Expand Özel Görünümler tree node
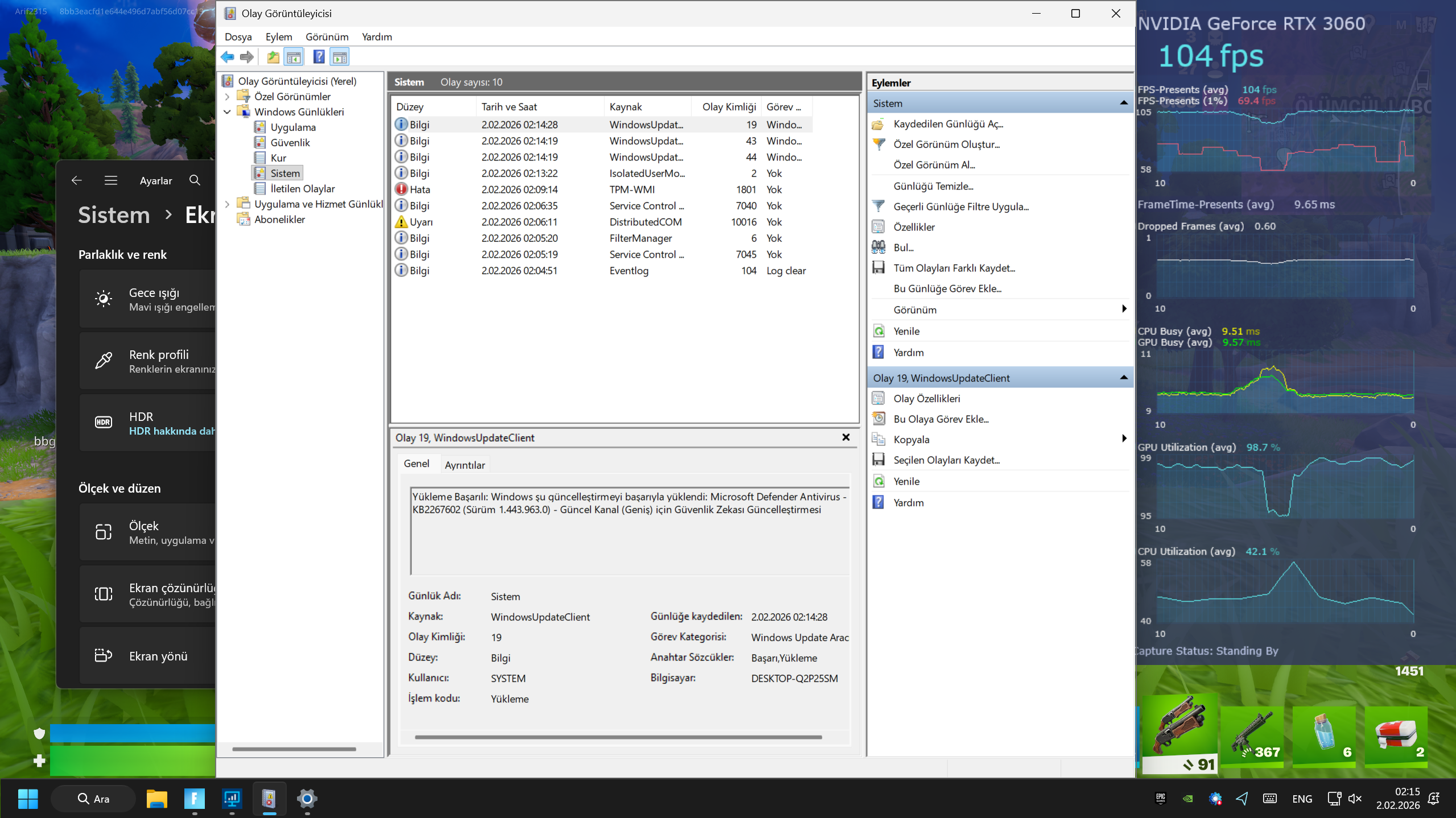Screen dimensions: 1456x818 click(227, 97)
